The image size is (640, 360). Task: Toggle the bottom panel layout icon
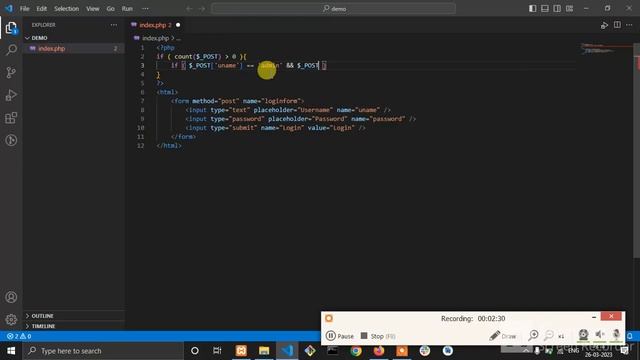pyautogui.click(x=545, y=9)
